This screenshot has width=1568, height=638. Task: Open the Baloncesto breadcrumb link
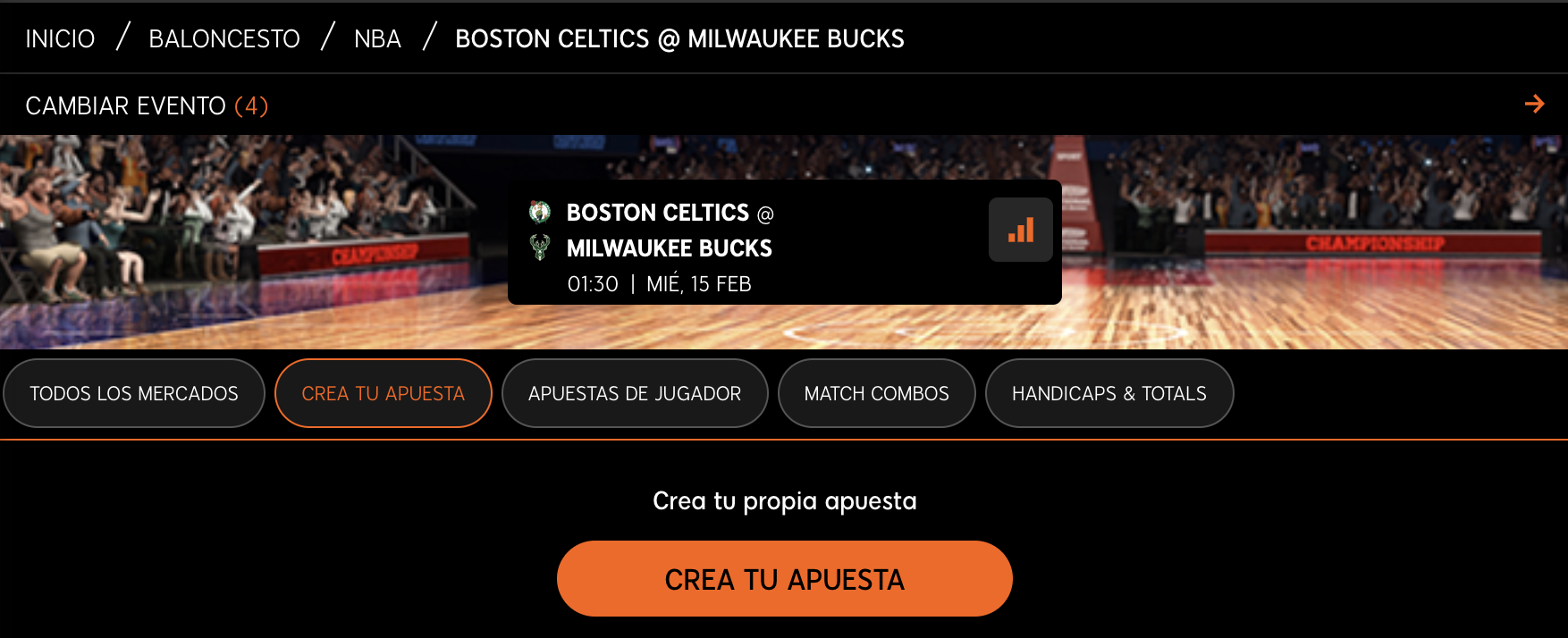224,38
